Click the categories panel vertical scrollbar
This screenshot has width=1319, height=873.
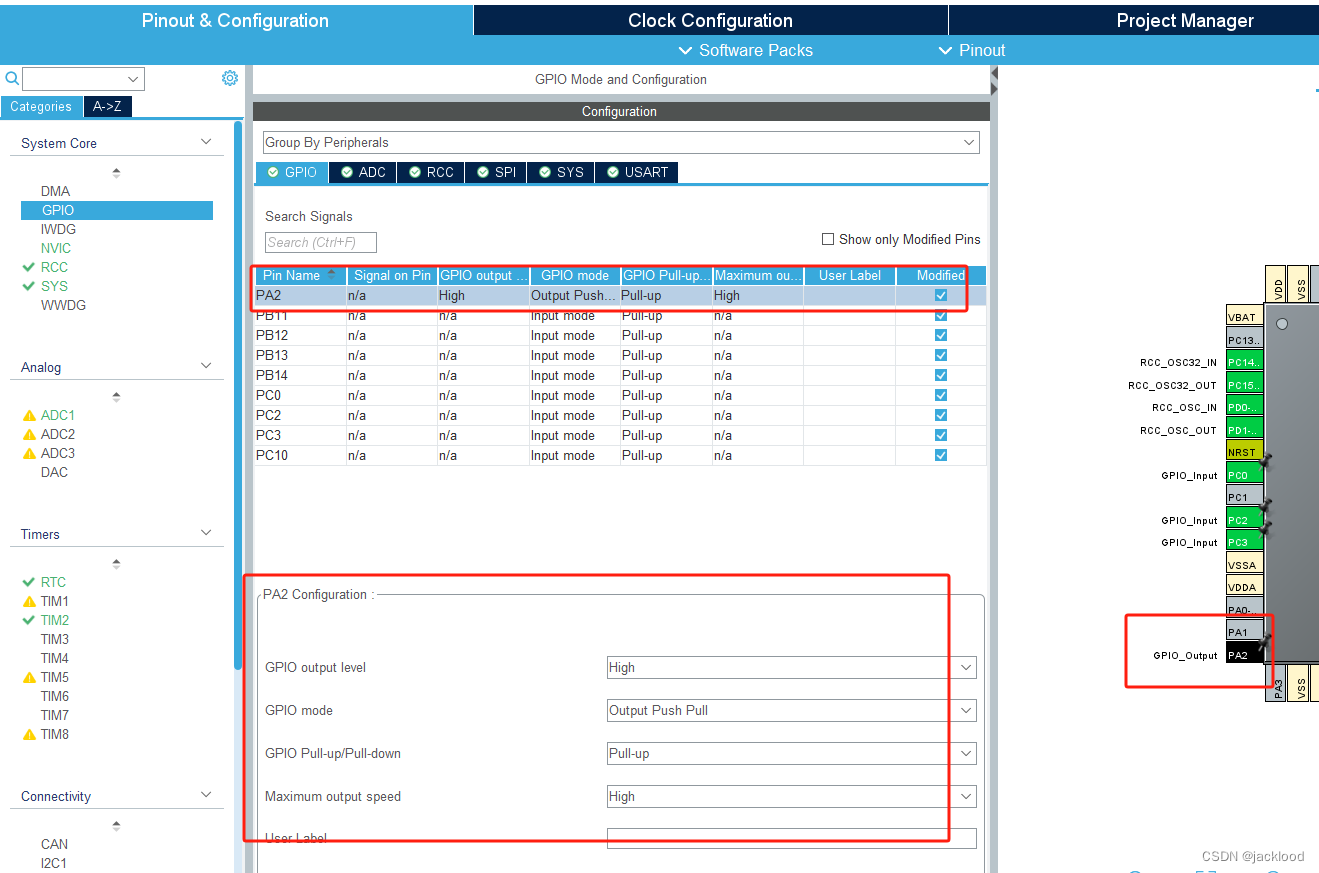(x=238, y=395)
